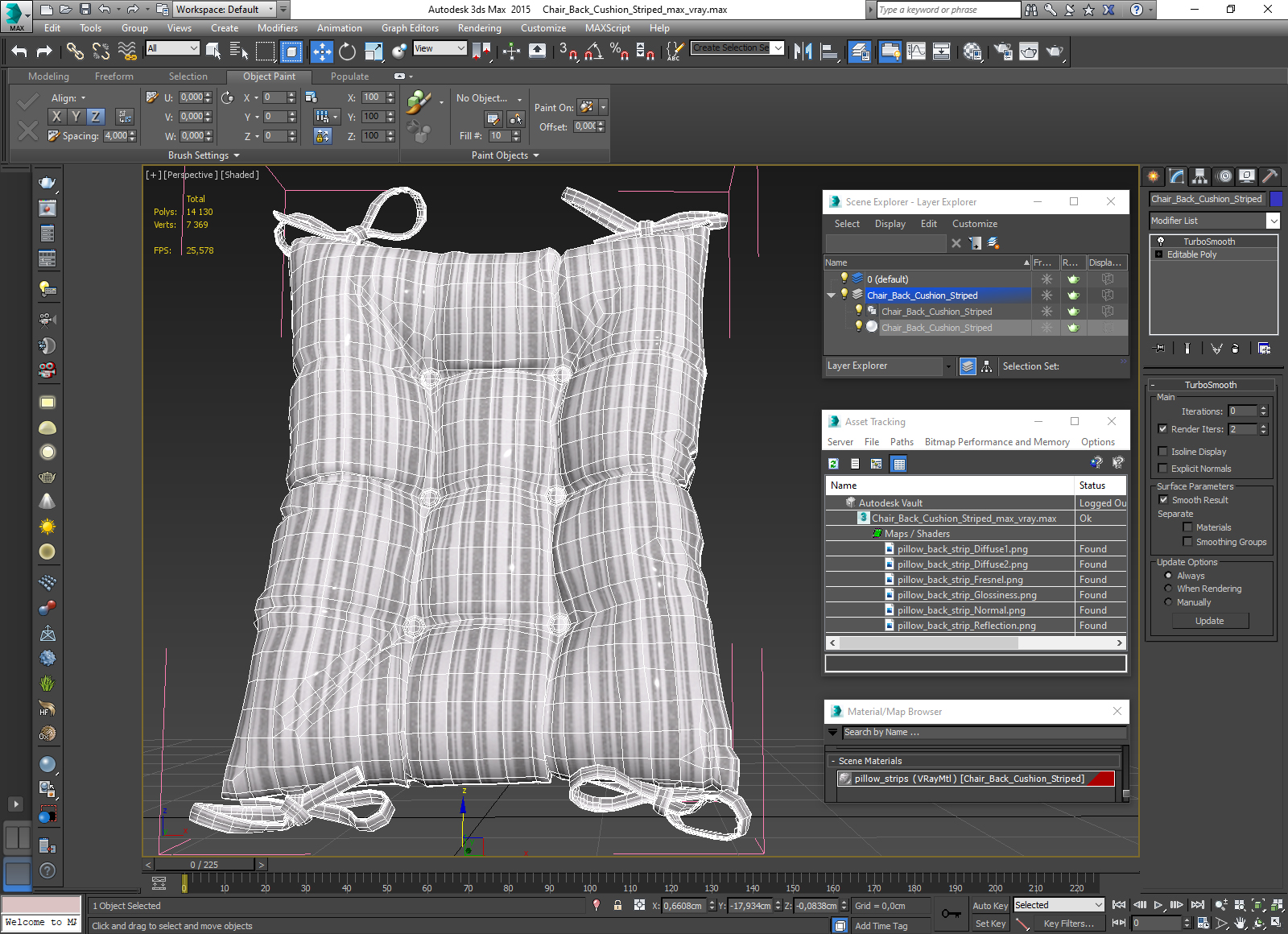Click Remove modifier trash icon
This screenshot has width=1288, height=934.
click(1236, 349)
